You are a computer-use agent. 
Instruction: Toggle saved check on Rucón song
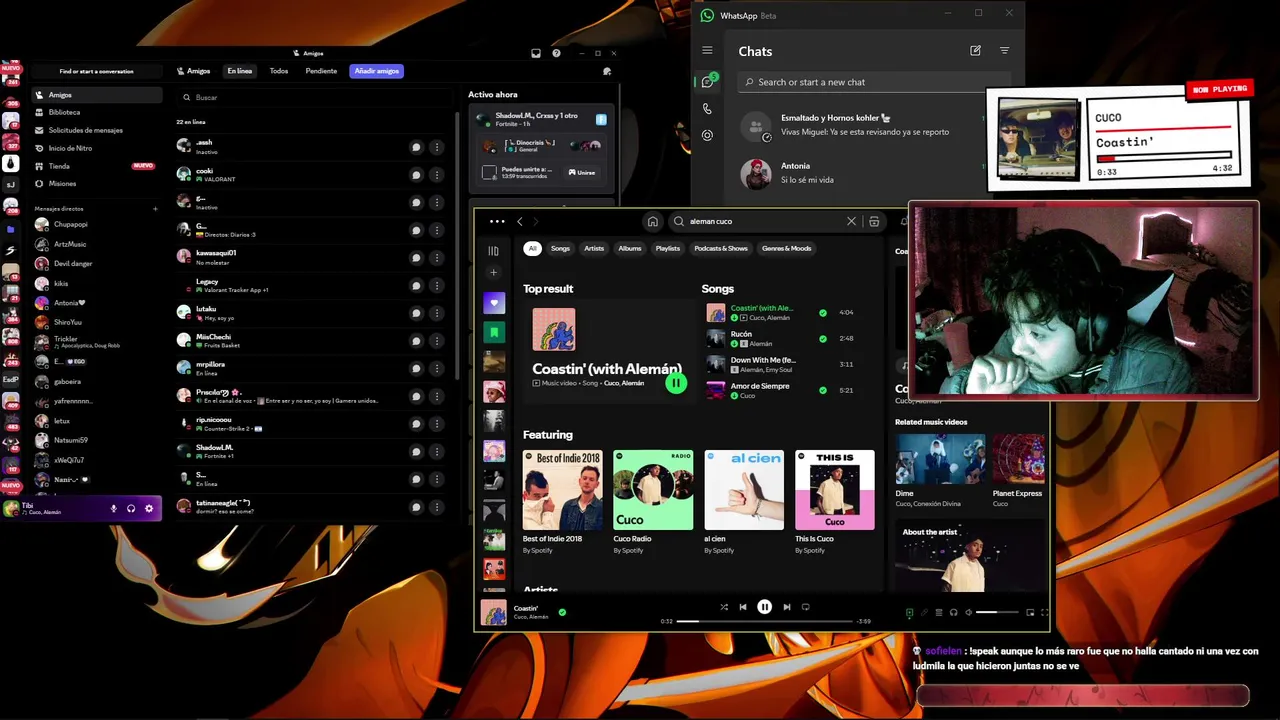[x=823, y=338]
